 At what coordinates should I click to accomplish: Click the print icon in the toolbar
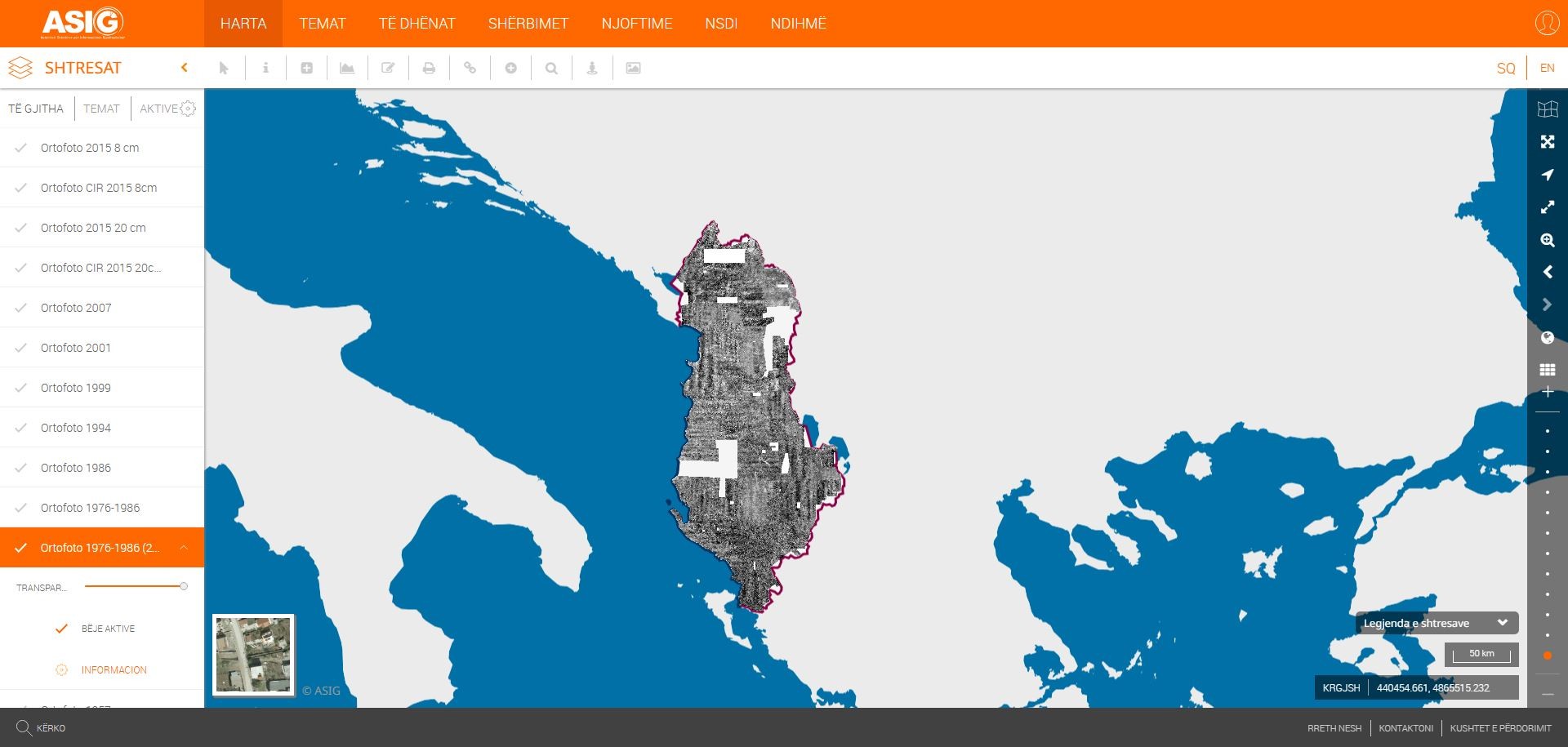pos(429,69)
